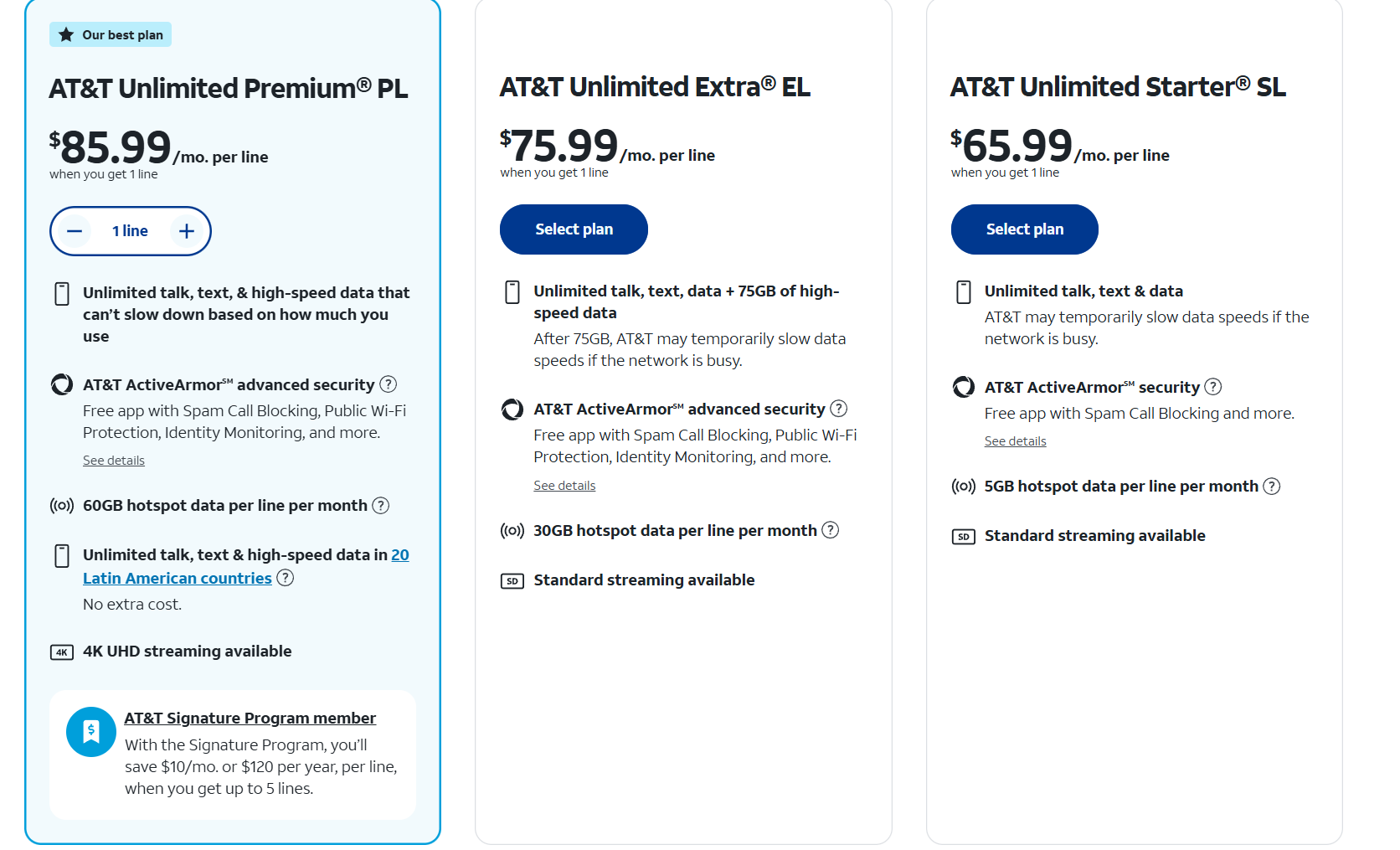Click See details under Extra plan ActiveArmor
The width and height of the screenshot is (1400, 850).
564,486
